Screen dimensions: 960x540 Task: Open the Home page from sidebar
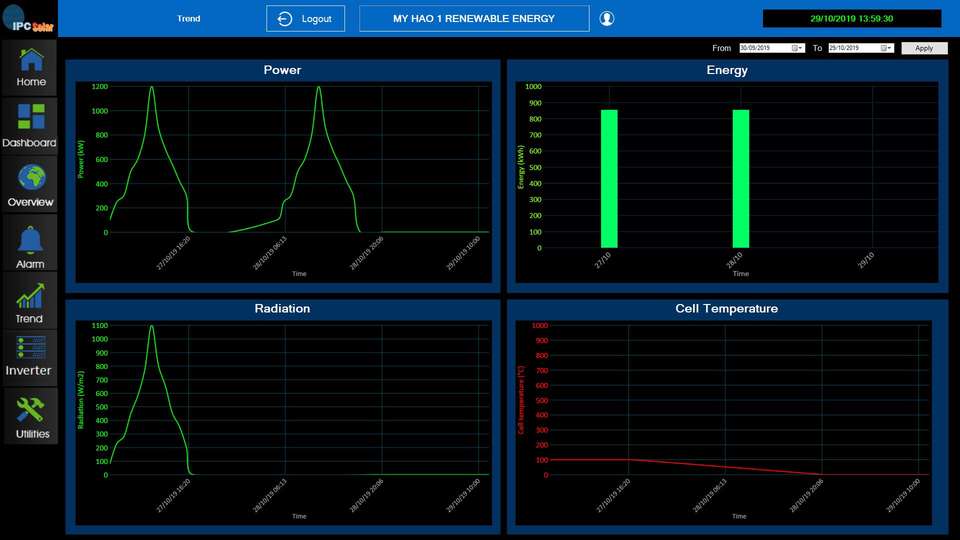[30, 66]
